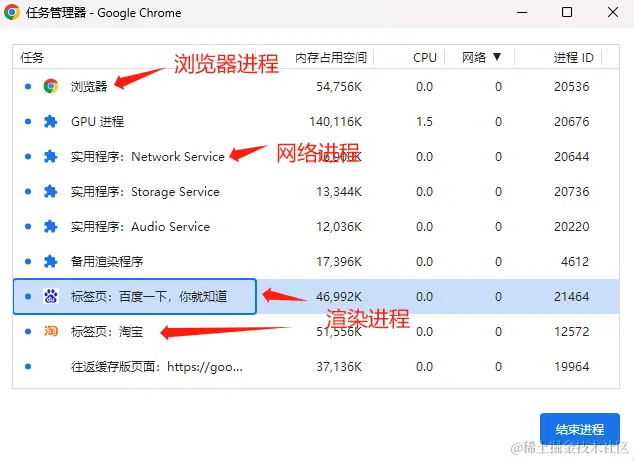
Task: Select 实用程序: Storage Service task
Action: click(x=316, y=192)
